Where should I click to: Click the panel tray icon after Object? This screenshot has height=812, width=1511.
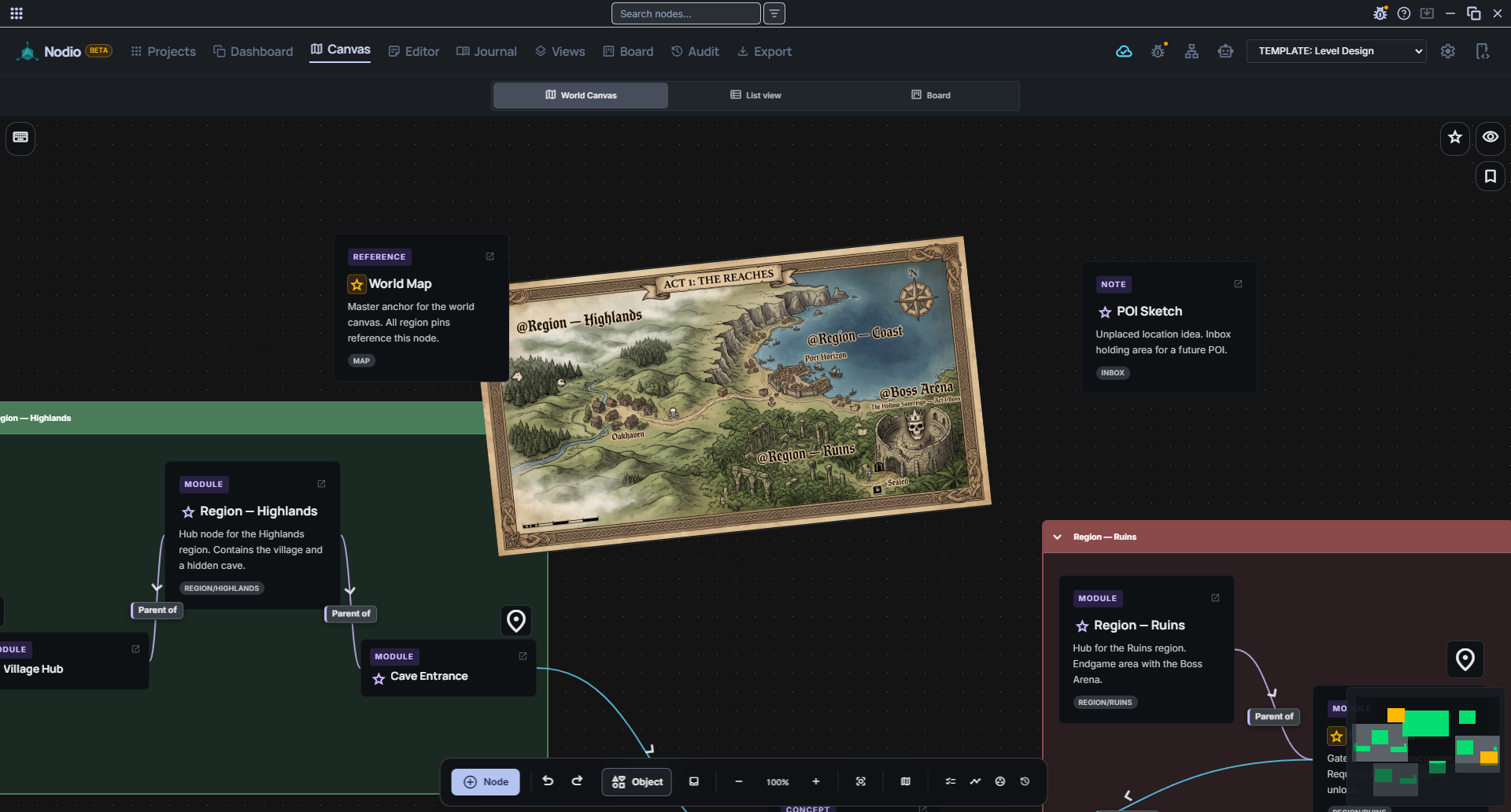694,781
